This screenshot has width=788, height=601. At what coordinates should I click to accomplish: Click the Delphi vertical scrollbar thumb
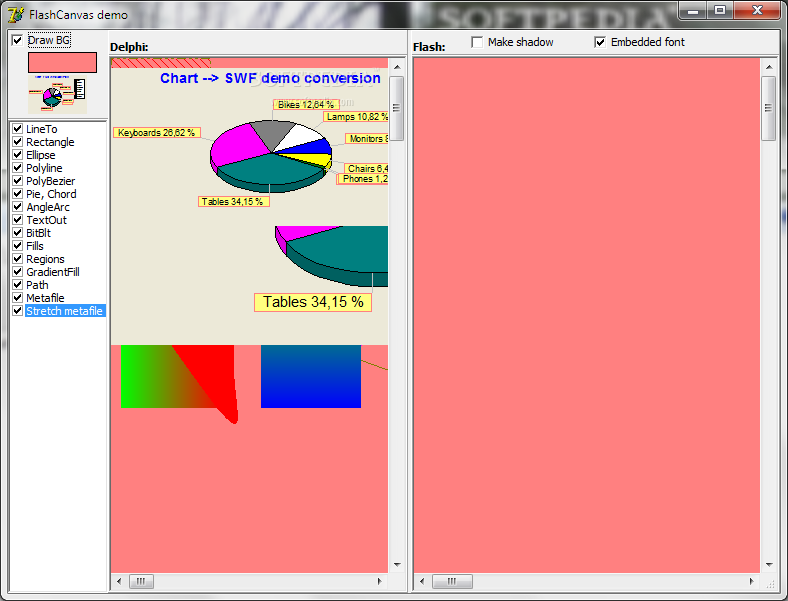point(397,108)
